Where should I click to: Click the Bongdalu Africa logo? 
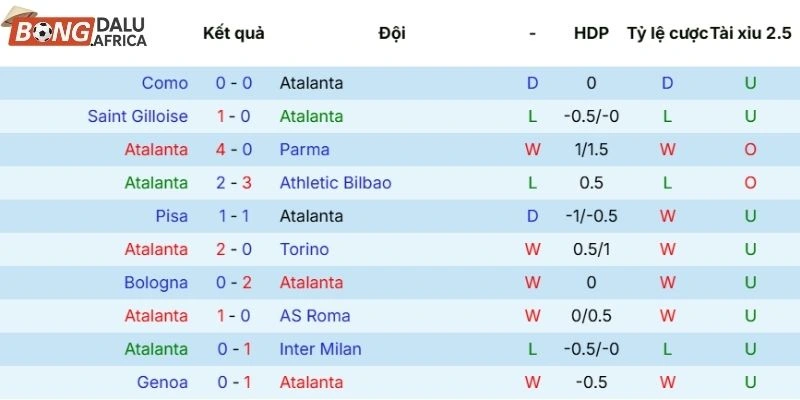pyautogui.click(x=77, y=32)
